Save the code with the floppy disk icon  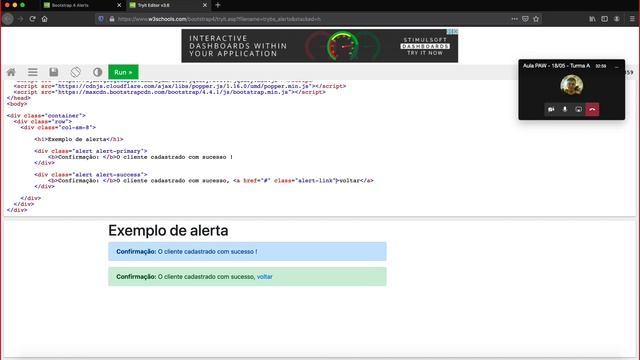point(54,72)
